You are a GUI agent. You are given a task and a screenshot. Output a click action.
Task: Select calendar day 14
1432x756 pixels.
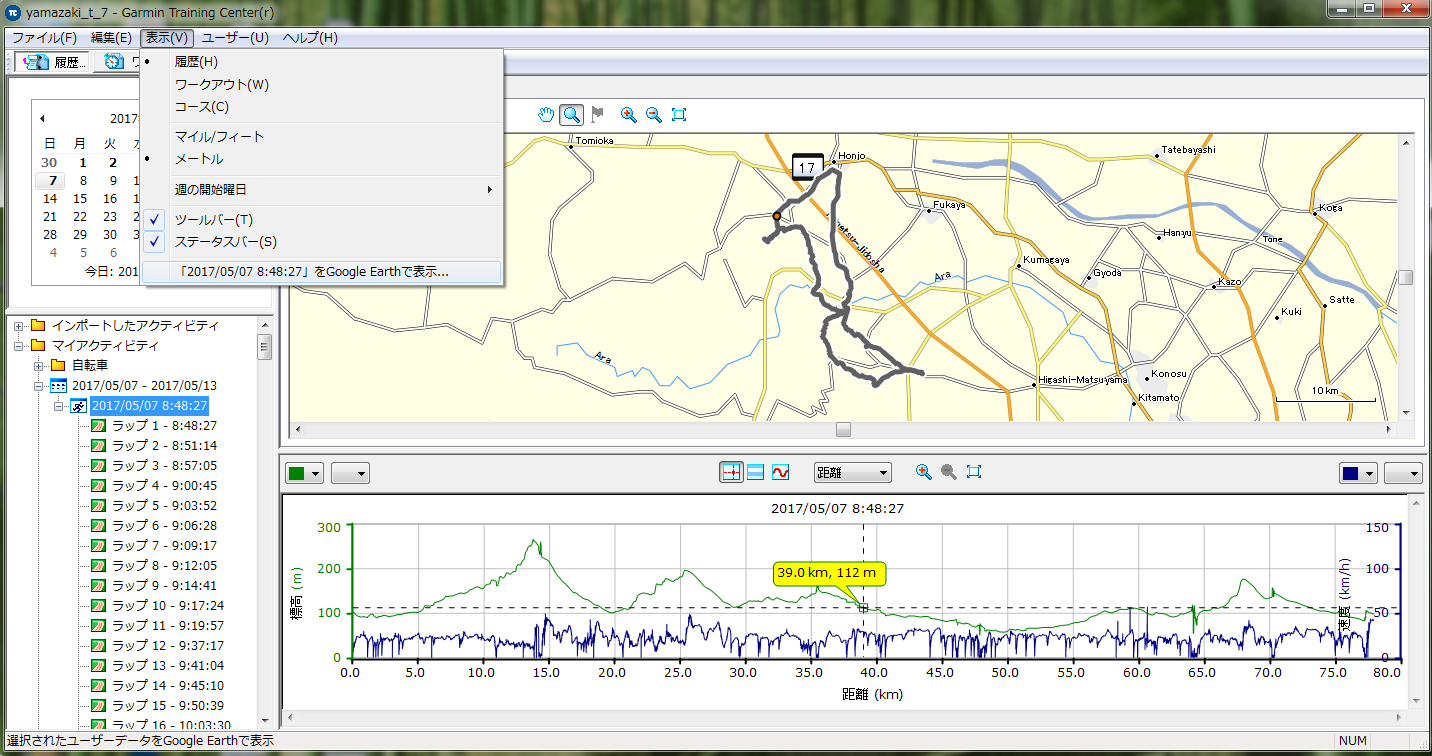50,199
